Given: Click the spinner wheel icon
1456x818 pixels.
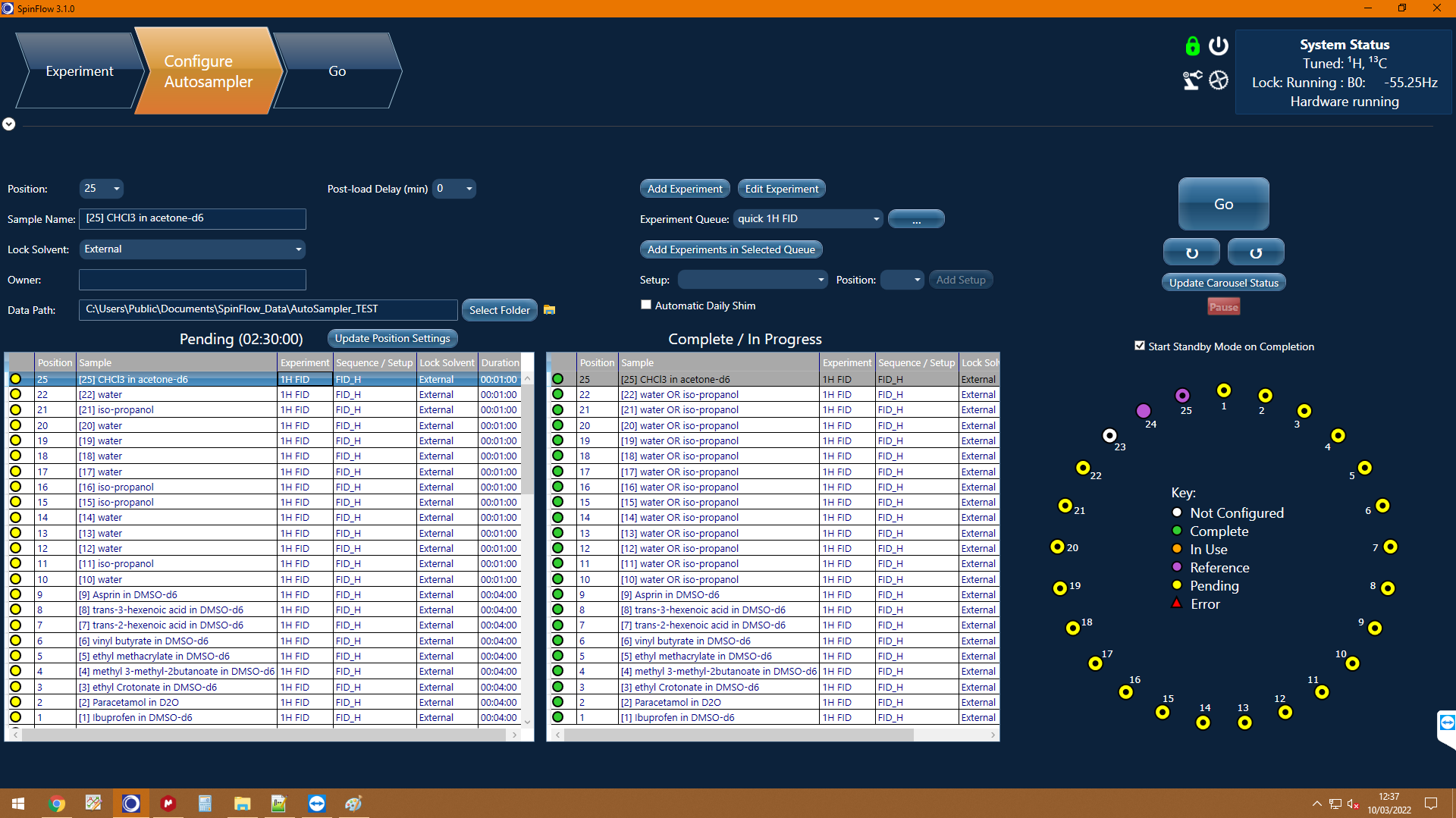Looking at the screenshot, I should coord(1219,80).
